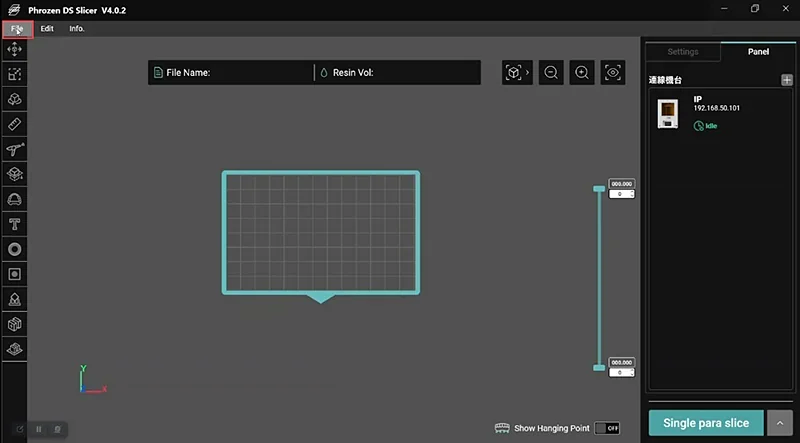Select the model-on-supports tool
This screenshot has height=443, width=800.
[x=14, y=300]
